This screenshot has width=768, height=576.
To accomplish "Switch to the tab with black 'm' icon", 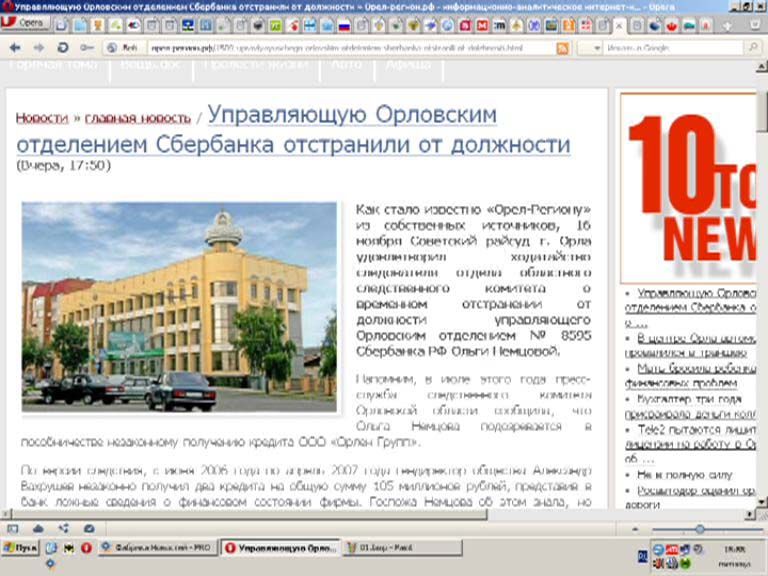I will [500, 25].
